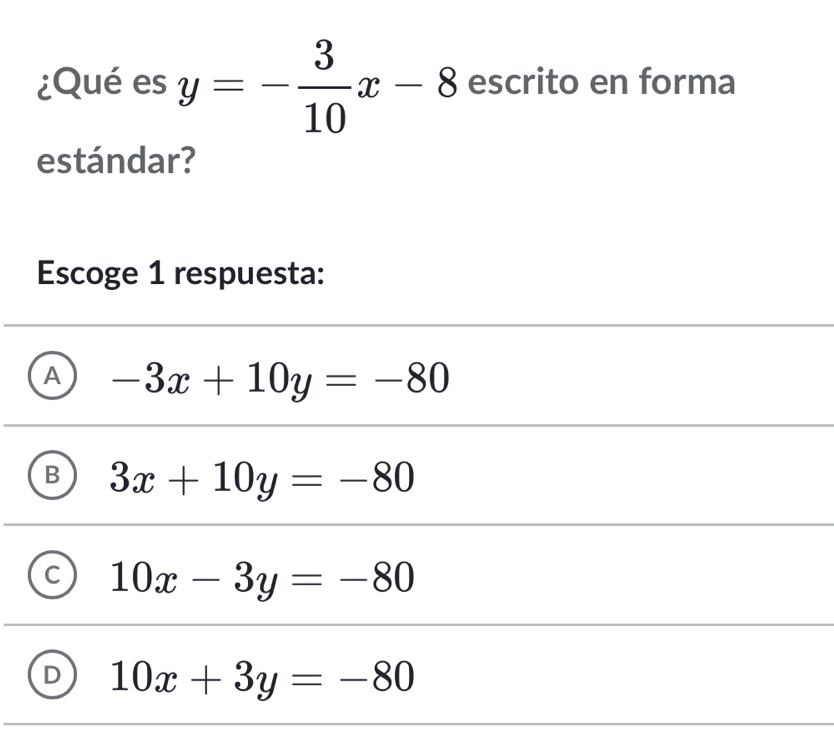This screenshot has height=734, width=834.
Task: Click the equation −3x + 10y = −80
Action: 281,377
